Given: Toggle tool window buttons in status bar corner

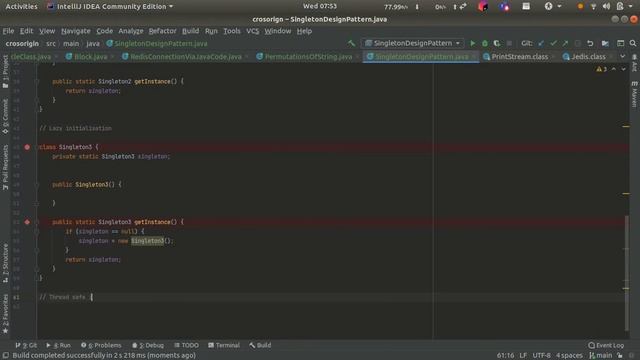Looking at the screenshot, I should pyautogui.click(x=6, y=356).
